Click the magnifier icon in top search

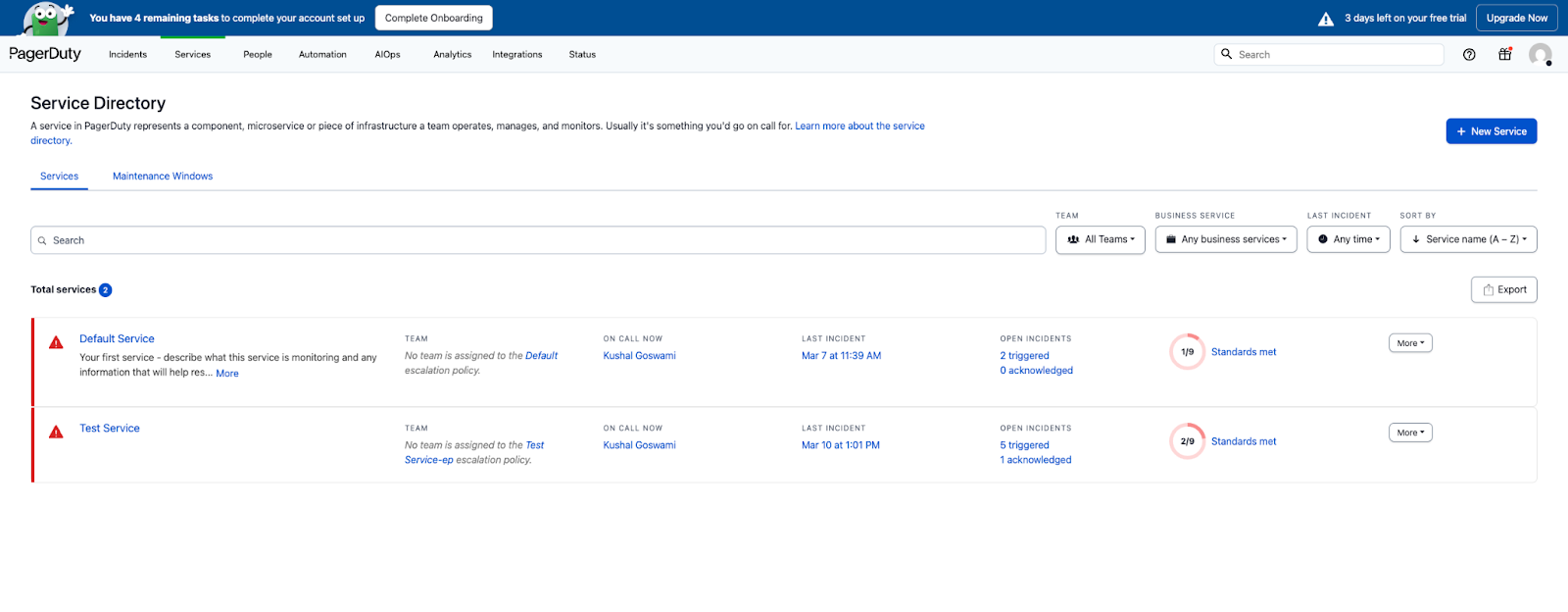[1226, 54]
